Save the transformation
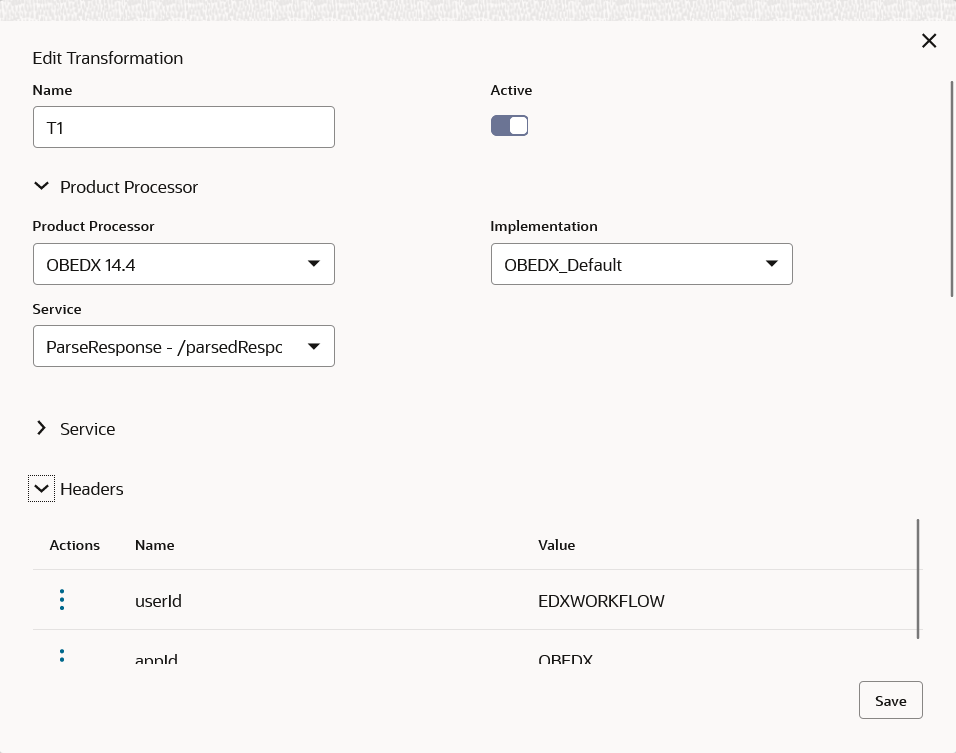Viewport: 956px width, 753px height. pyautogui.click(x=890, y=700)
